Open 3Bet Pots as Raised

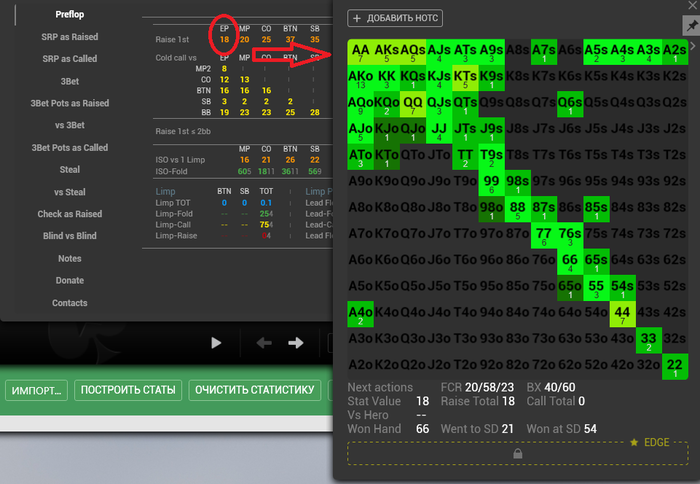point(70,103)
